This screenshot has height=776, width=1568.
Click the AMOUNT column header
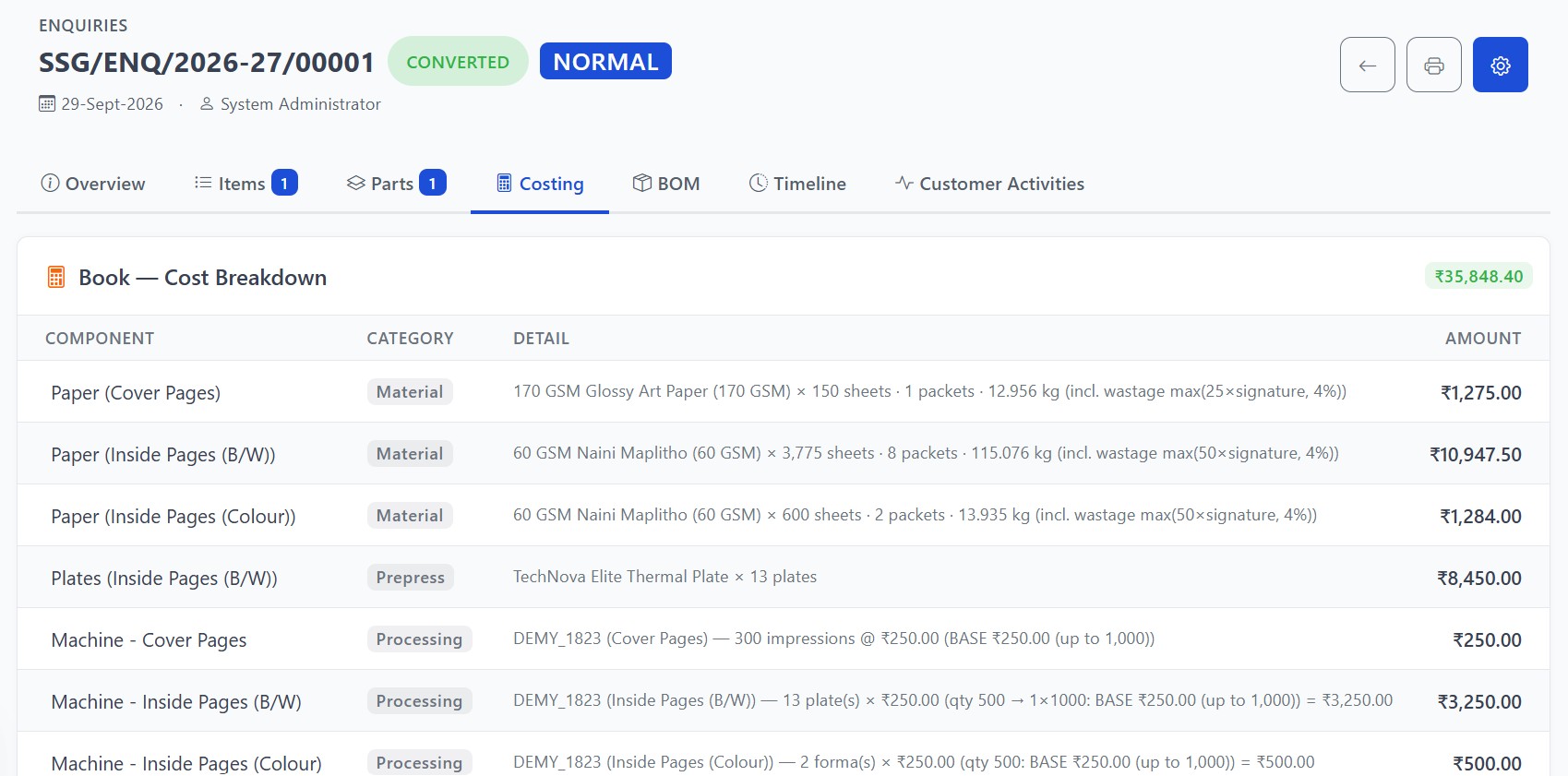pos(1483,339)
